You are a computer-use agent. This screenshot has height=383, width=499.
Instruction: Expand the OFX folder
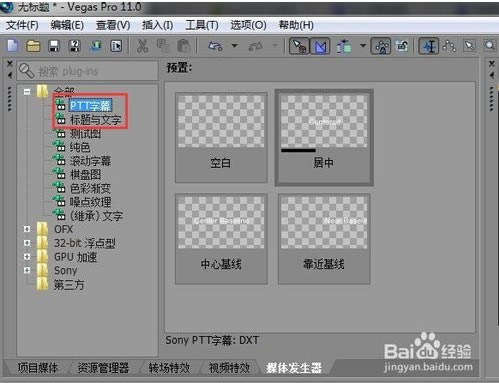point(27,229)
